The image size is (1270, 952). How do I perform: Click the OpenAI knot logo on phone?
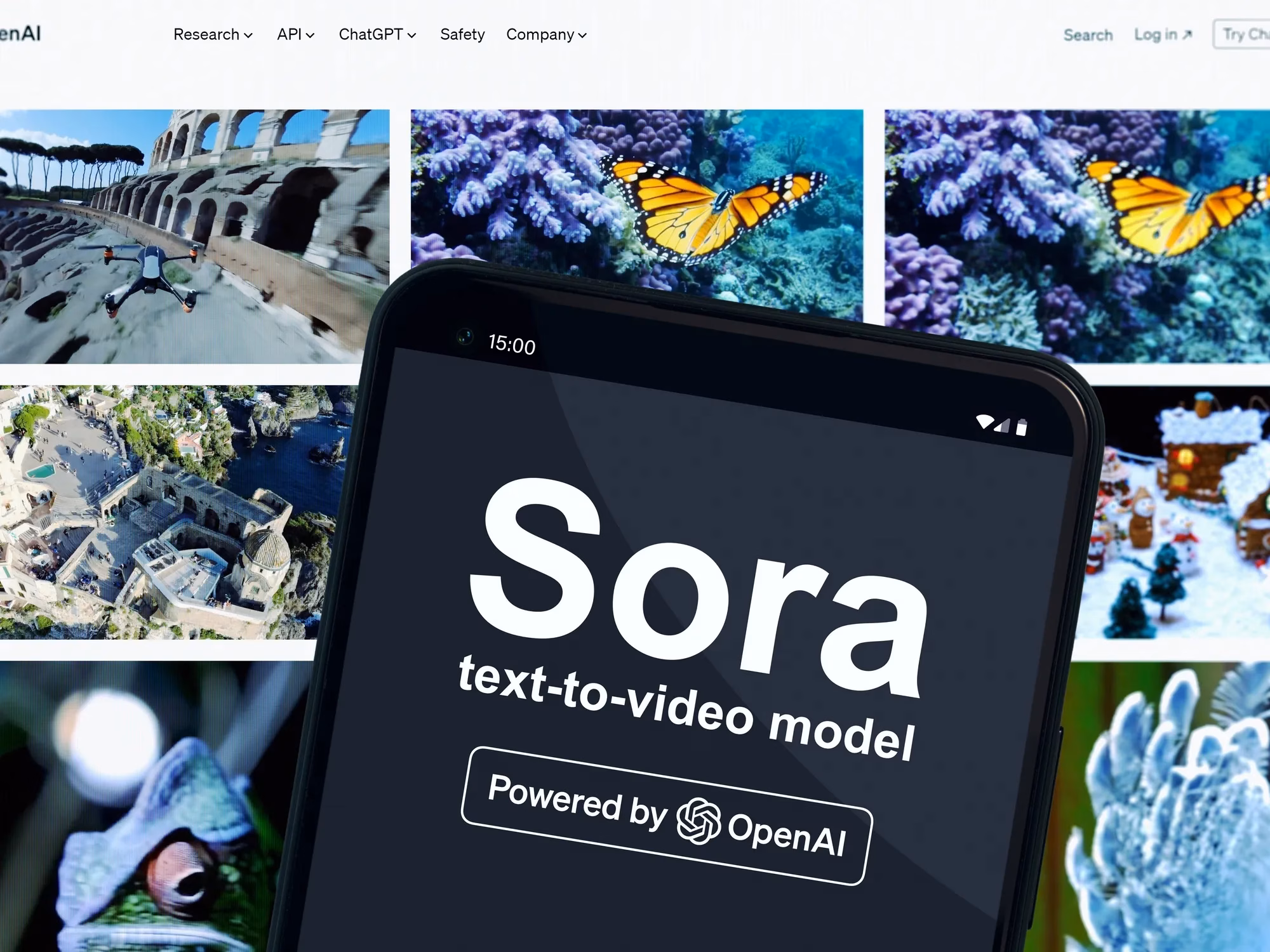click(698, 821)
